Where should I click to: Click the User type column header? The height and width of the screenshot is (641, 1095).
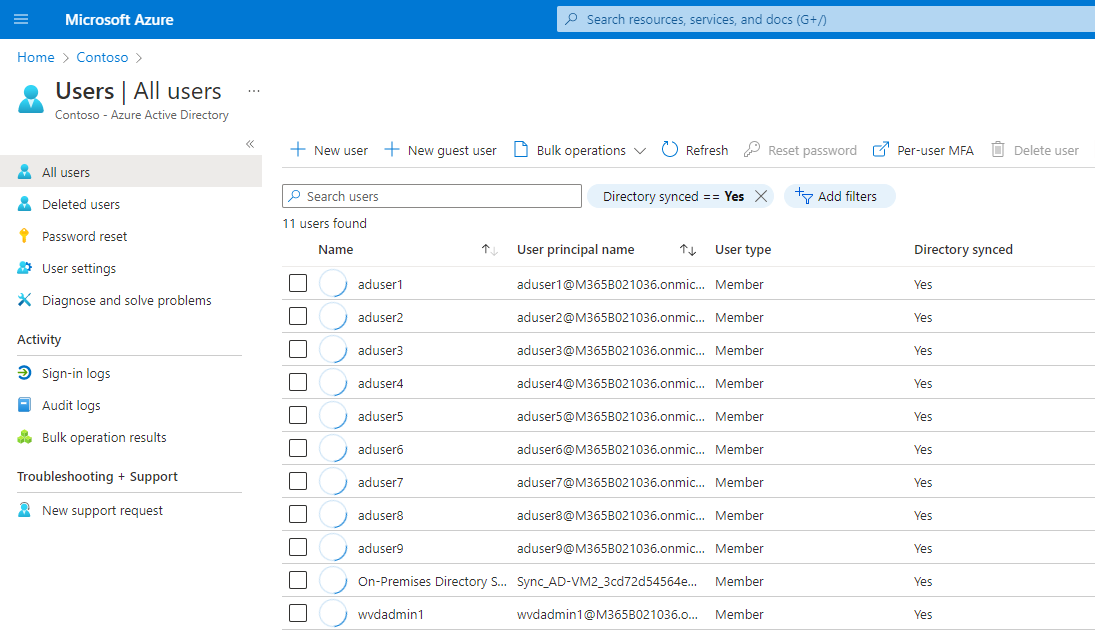pos(743,249)
